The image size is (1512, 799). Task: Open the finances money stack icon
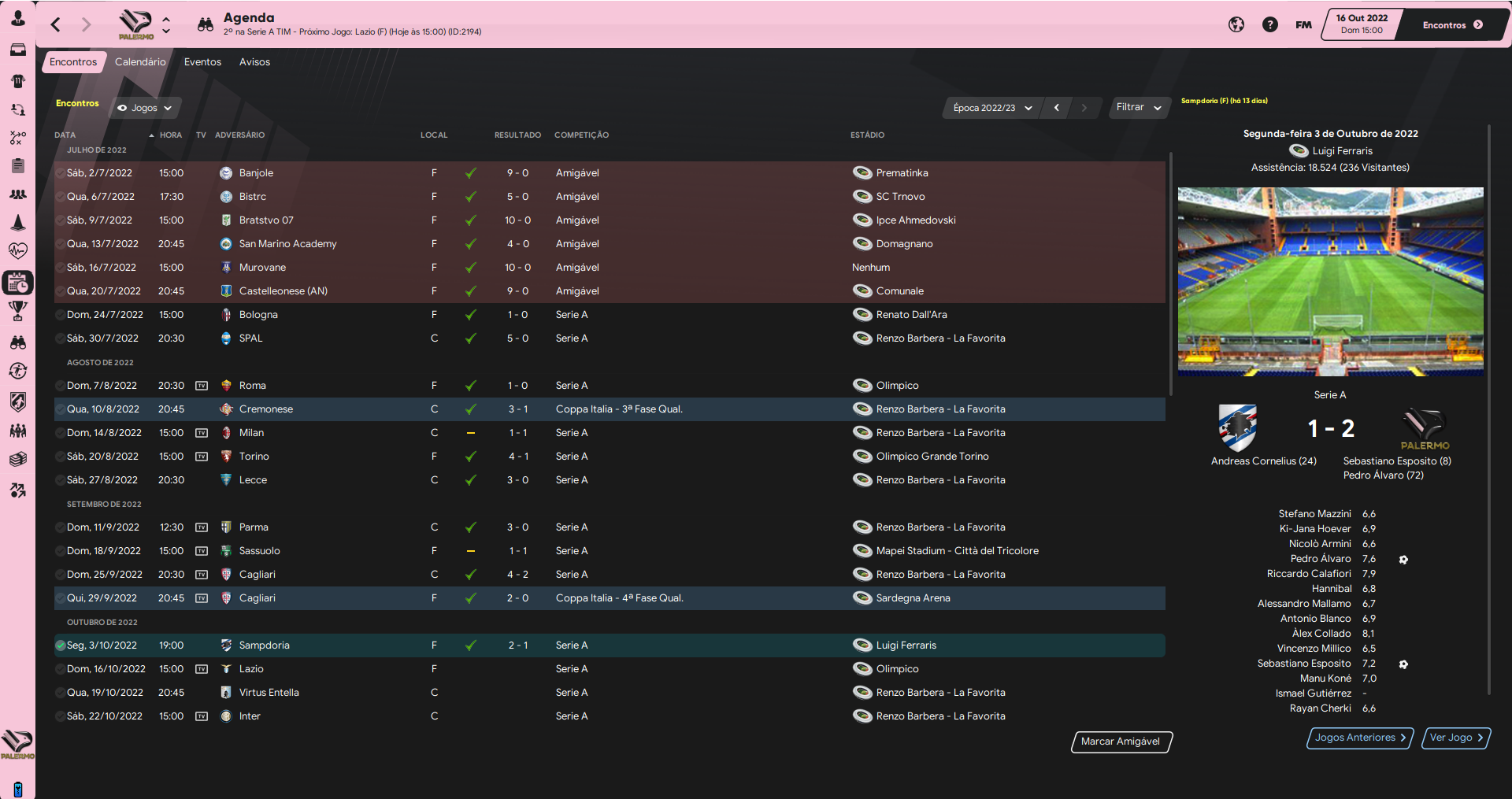coord(17,459)
